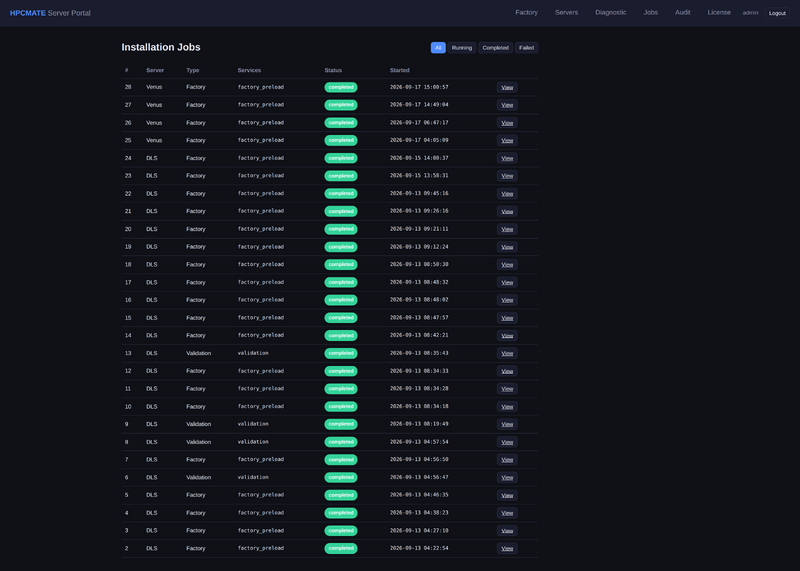Click the Type column header
This screenshot has height=571, width=800.
coord(192,70)
